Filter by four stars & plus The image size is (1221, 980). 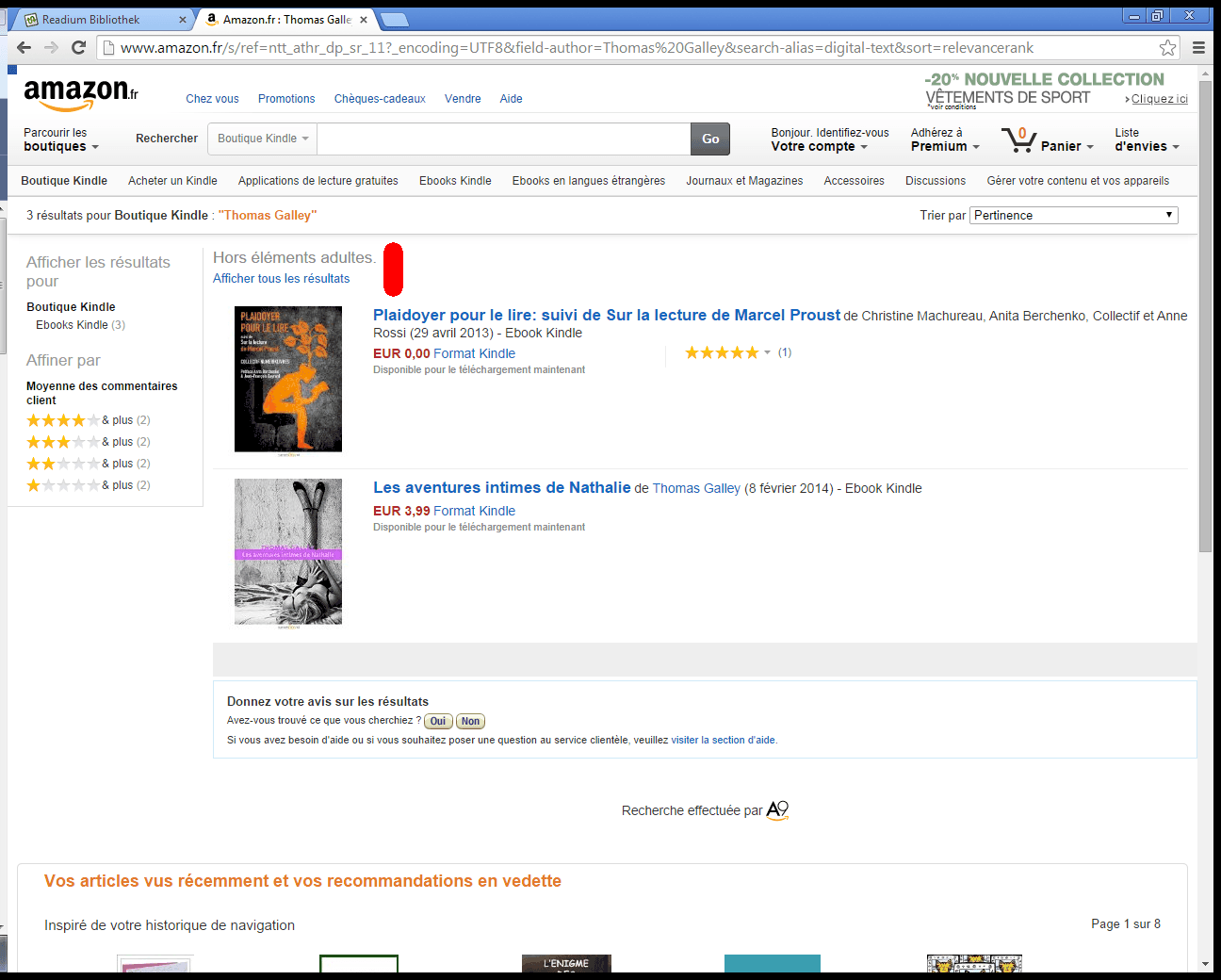point(89,420)
